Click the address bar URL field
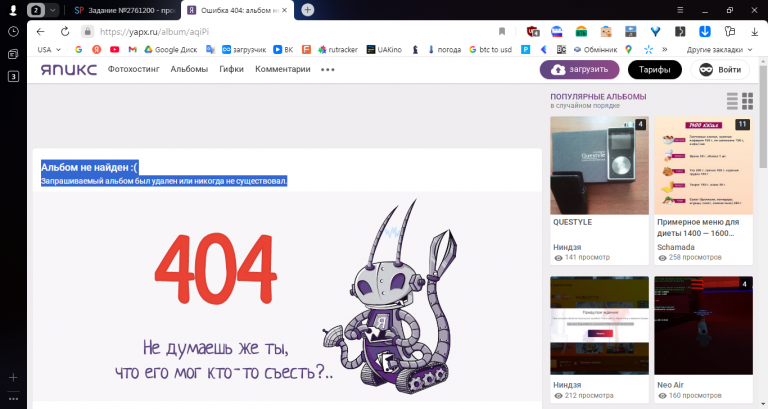768x409 pixels. coord(294,32)
